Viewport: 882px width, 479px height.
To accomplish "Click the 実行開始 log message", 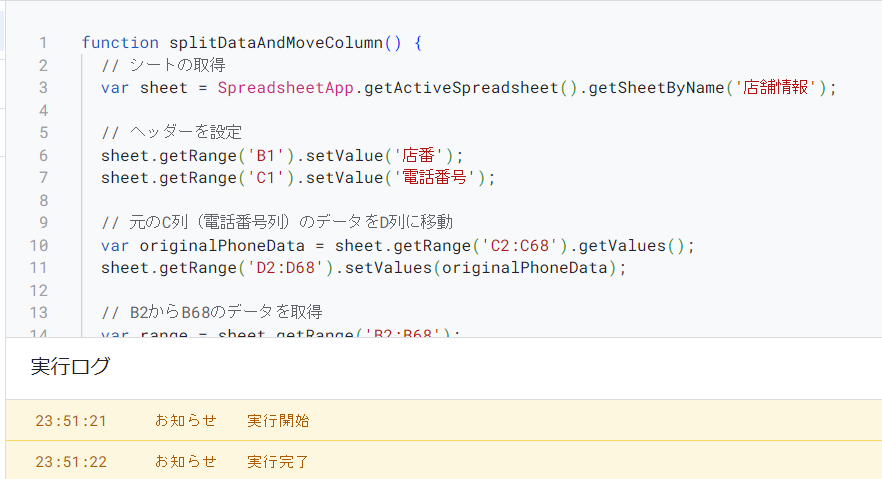I will click(278, 421).
